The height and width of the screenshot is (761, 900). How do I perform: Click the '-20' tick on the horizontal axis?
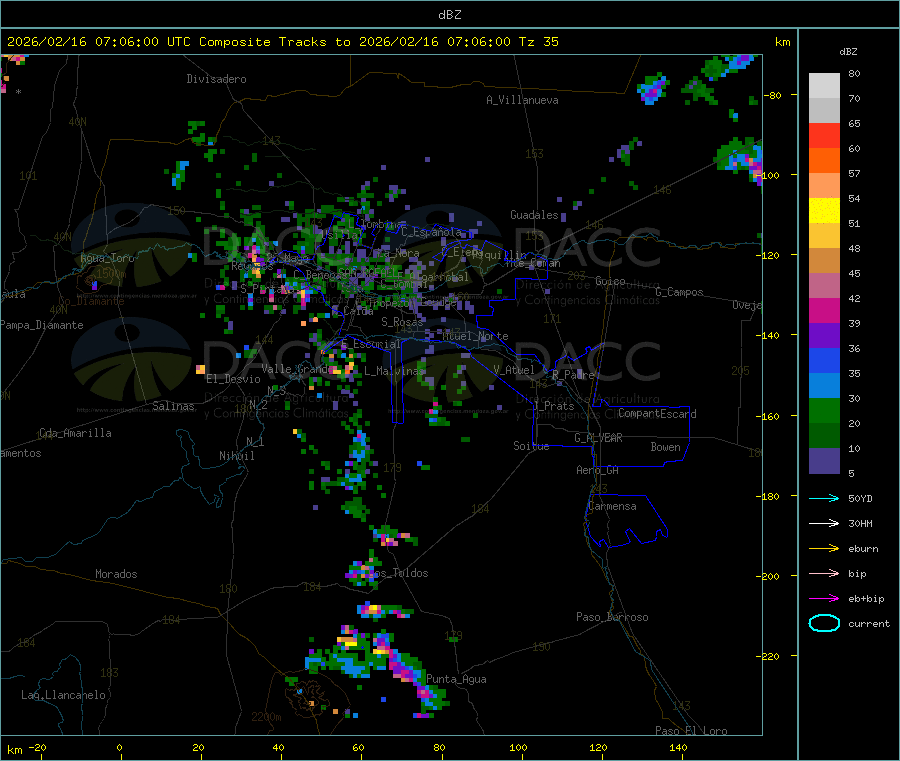[37, 747]
